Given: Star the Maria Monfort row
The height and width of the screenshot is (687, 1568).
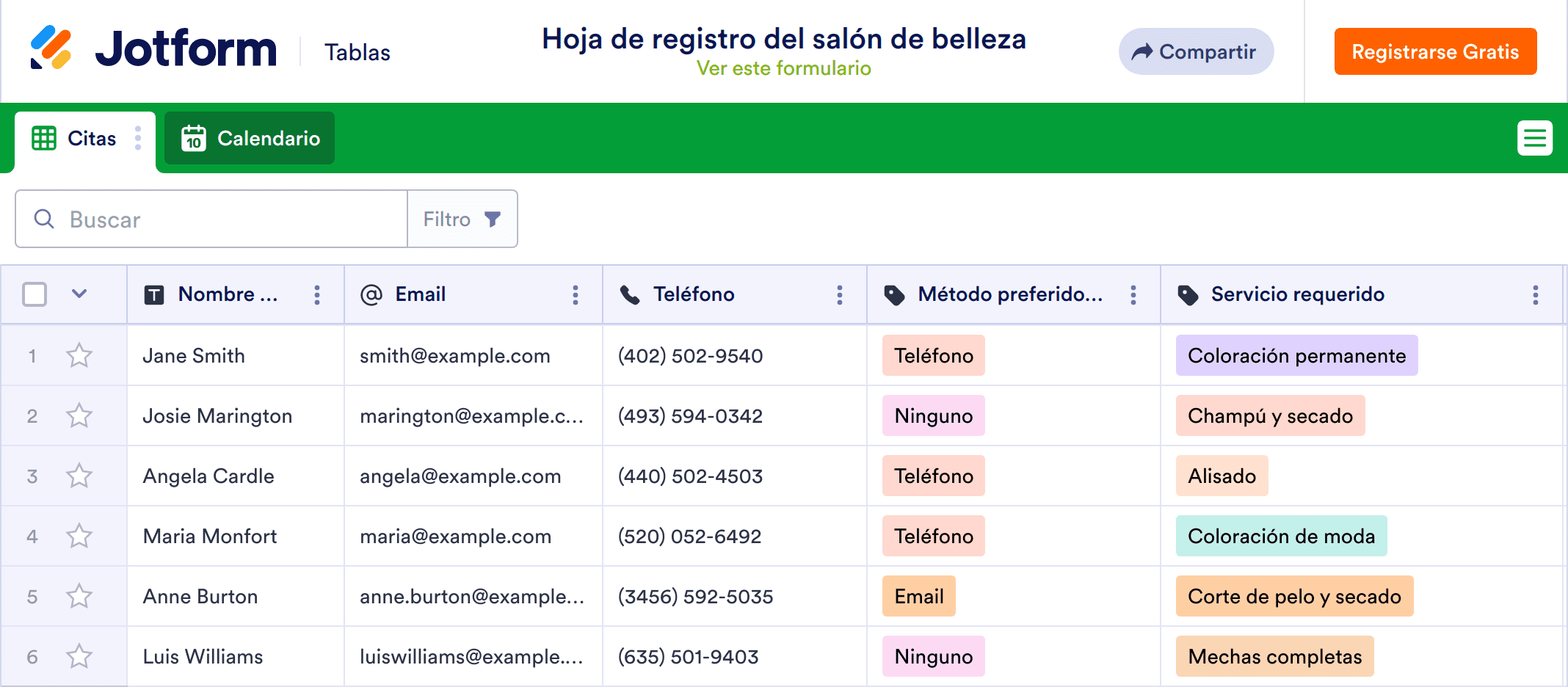Looking at the screenshot, I should pos(79,537).
